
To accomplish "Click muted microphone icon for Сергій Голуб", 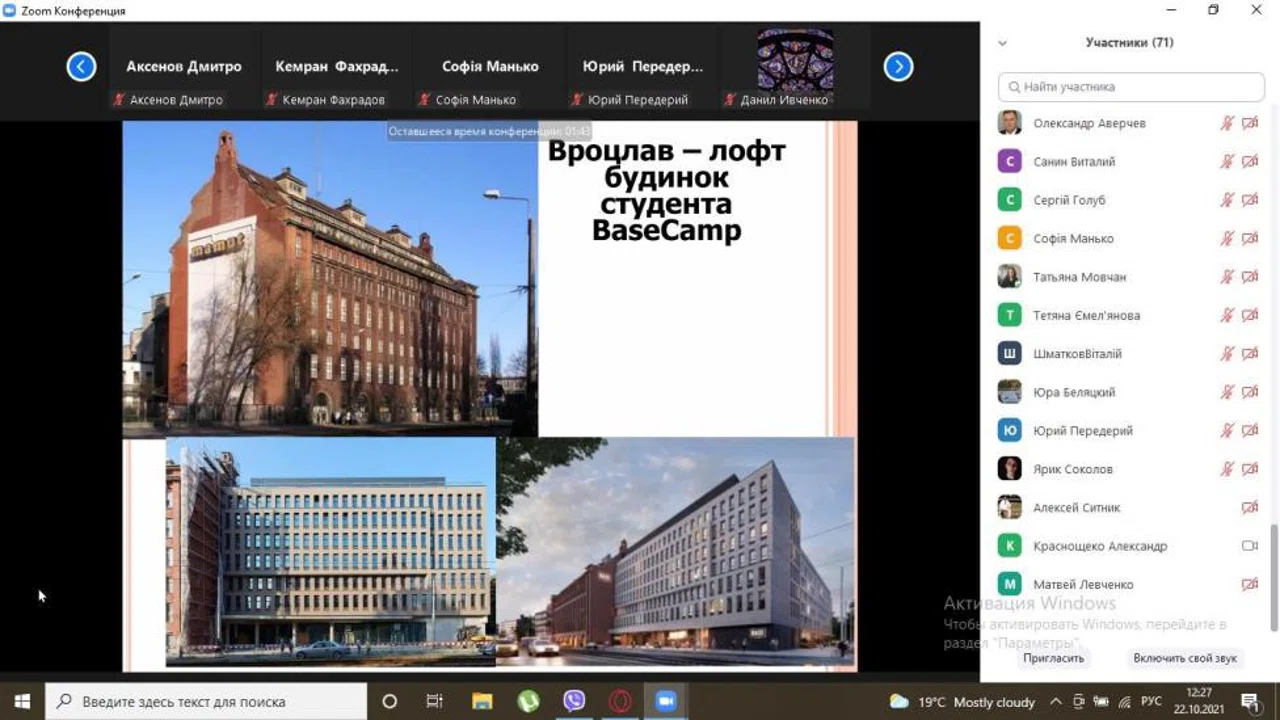I will click(1227, 200).
